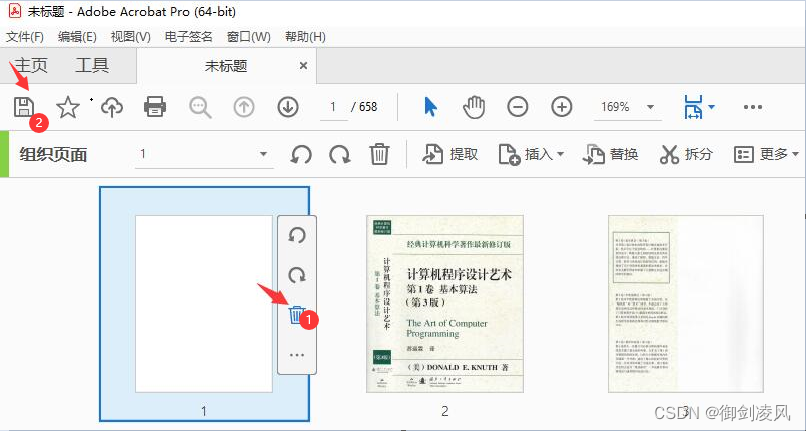
Task: Open the top toolbar three-dot overflow menu
Action: pyautogui.click(x=753, y=107)
